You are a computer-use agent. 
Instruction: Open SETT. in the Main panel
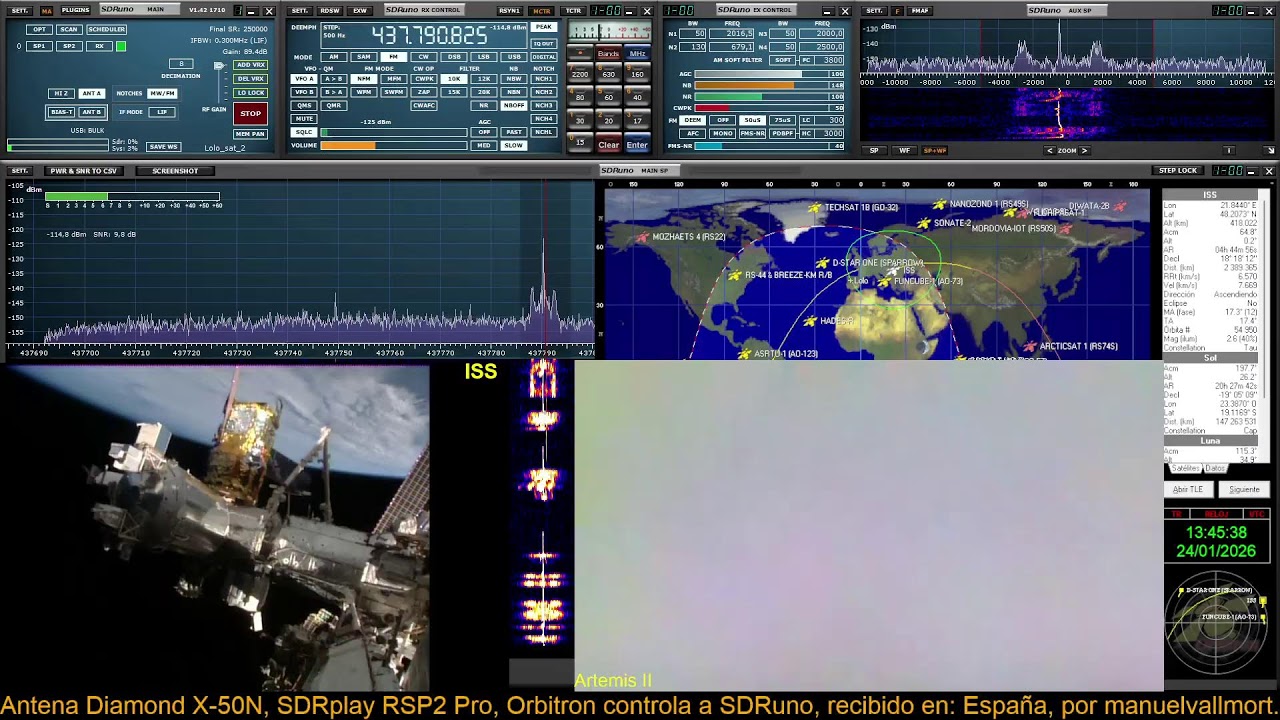20,10
